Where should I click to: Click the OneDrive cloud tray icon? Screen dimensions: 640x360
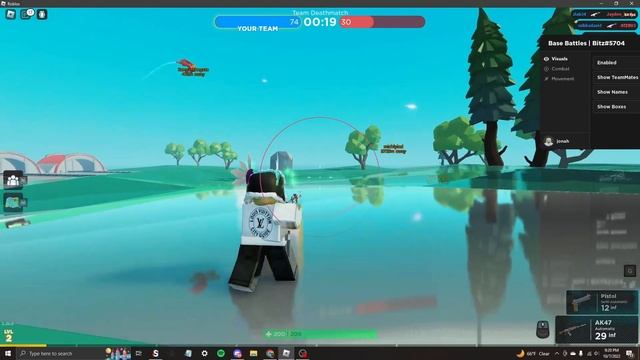point(573,353)
